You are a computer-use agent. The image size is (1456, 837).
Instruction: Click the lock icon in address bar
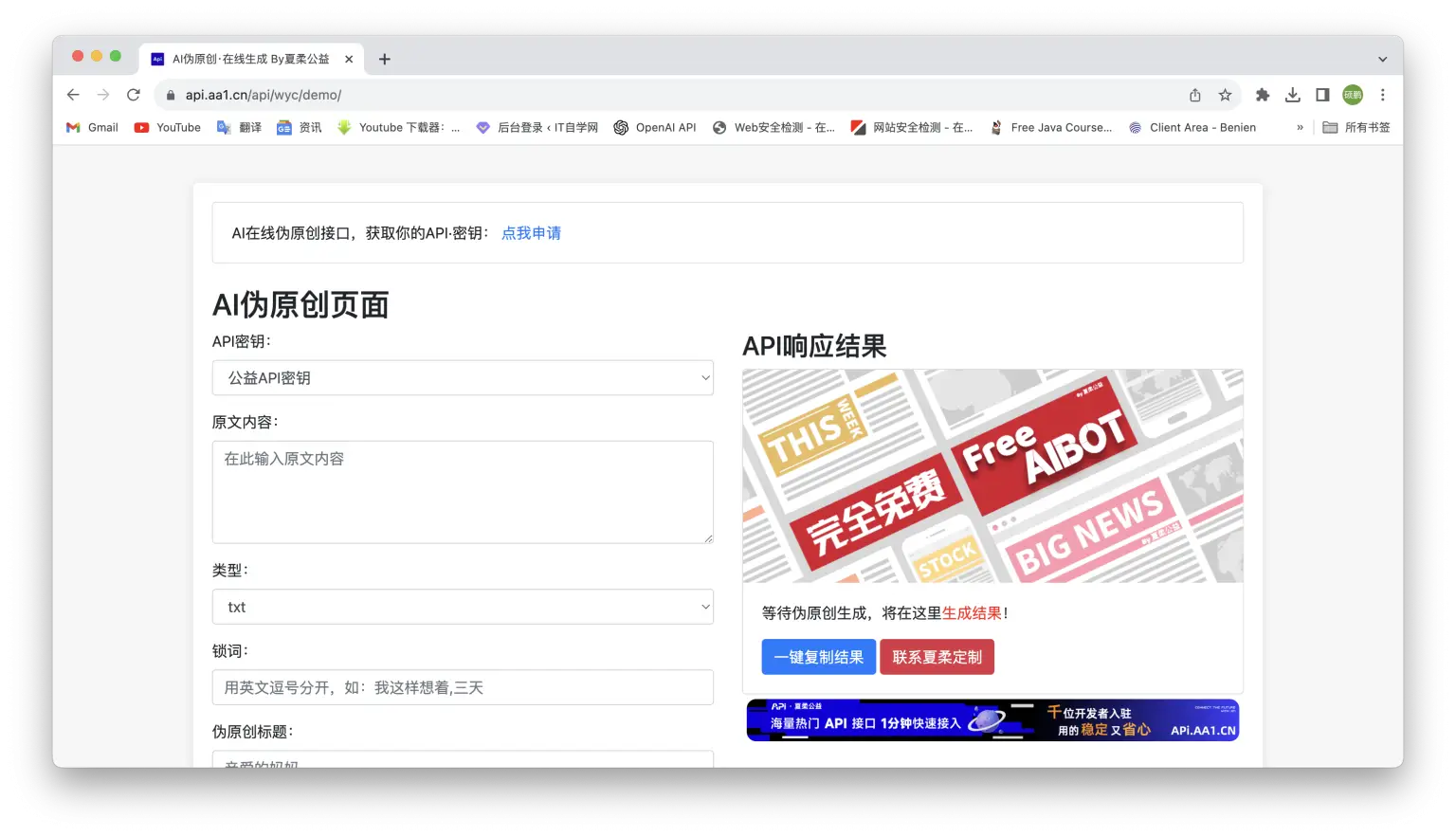pyautogui.click(x=171, y=95)
